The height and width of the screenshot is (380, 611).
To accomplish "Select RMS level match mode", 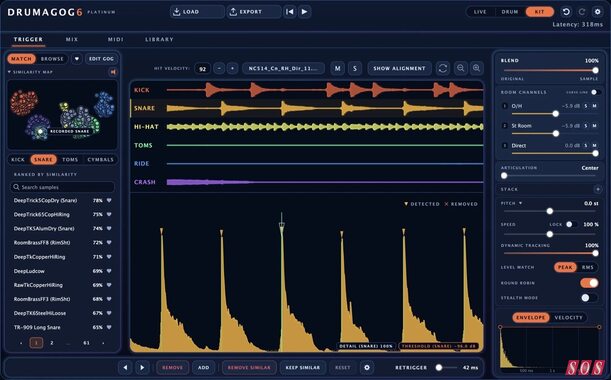I will 588,267.
